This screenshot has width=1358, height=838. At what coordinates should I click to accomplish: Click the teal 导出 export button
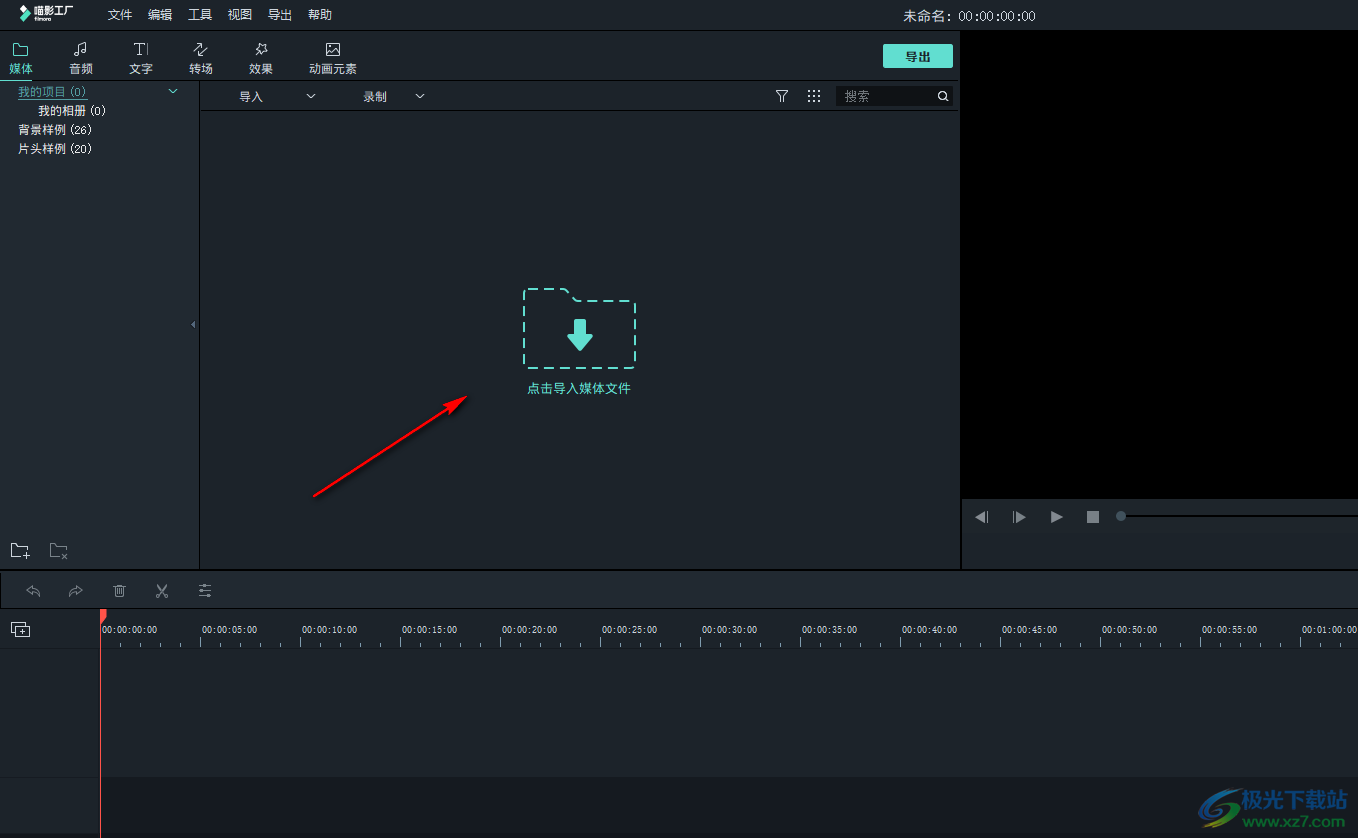(918, 56)
